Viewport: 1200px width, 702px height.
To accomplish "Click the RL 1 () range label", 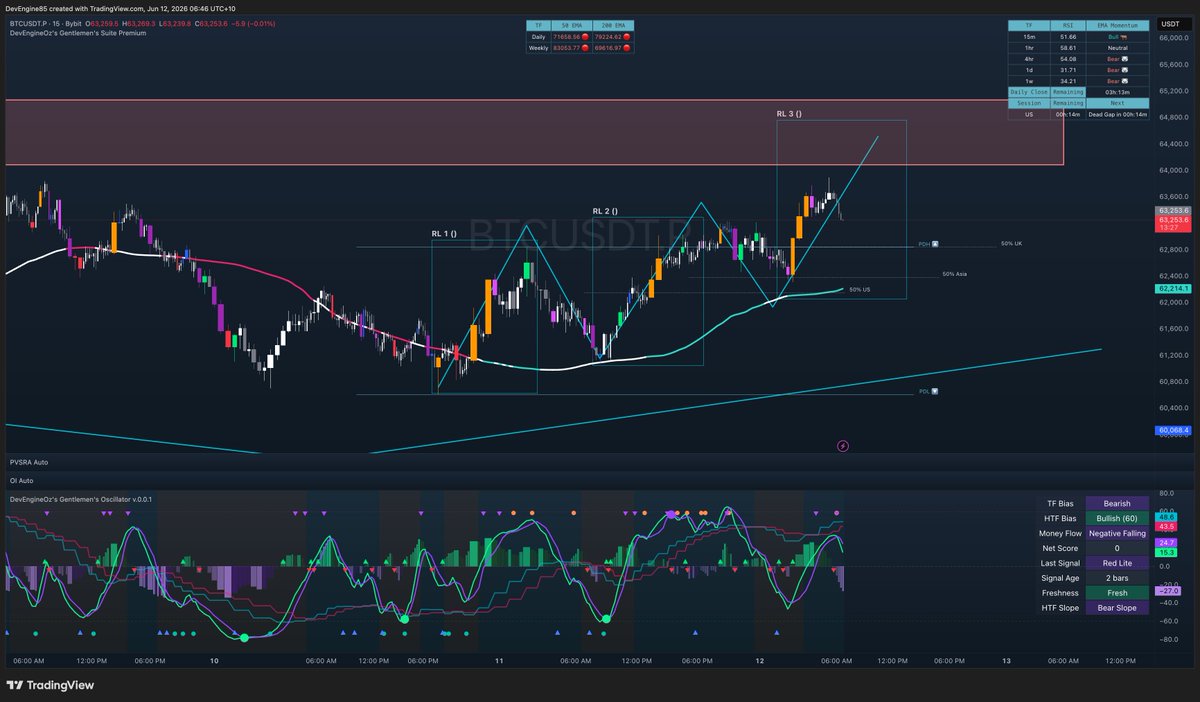I will (x=444, y=233).
